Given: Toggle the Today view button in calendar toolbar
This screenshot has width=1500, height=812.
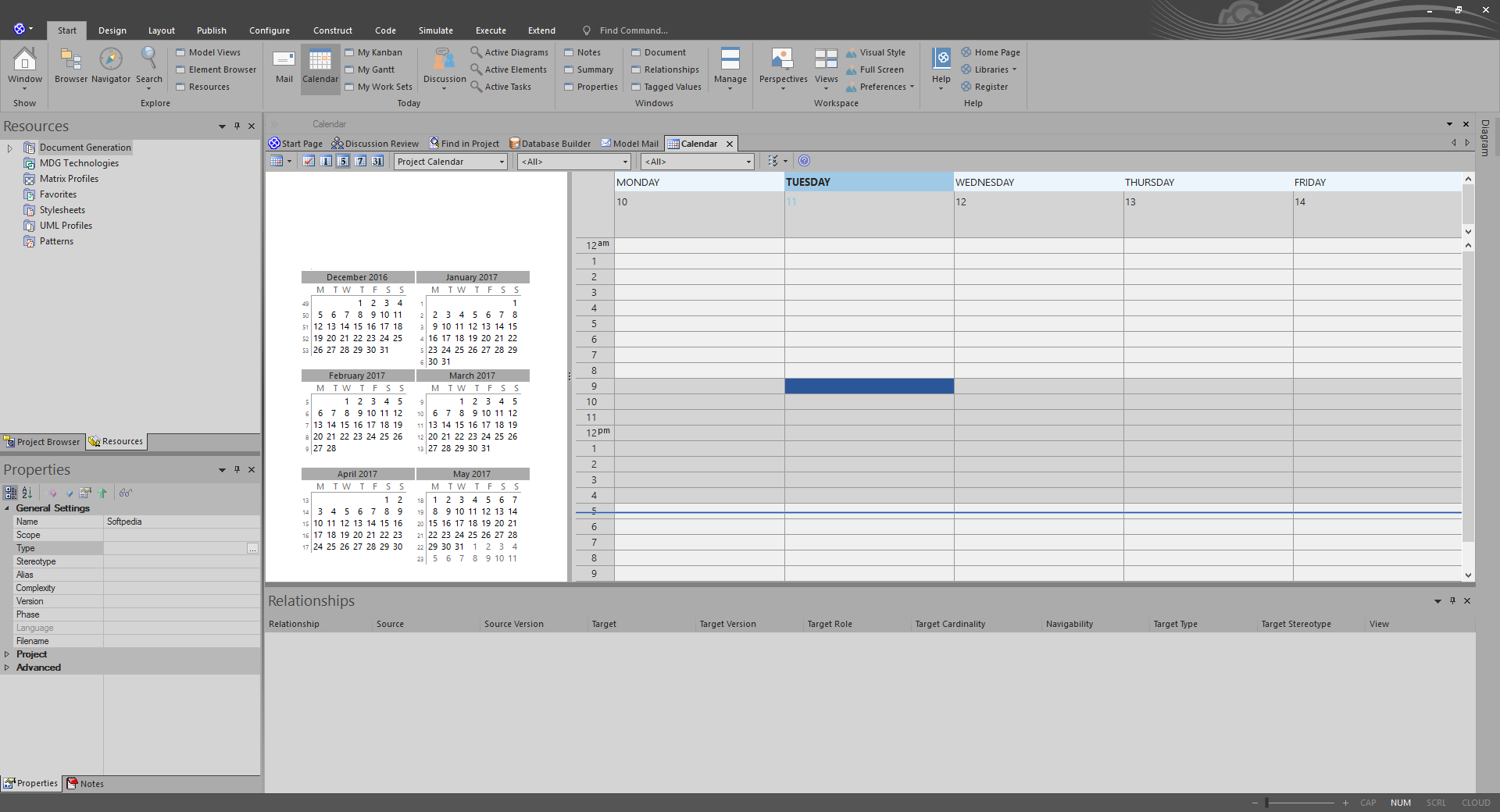Looking at the screenshot, I should [309, 161].
